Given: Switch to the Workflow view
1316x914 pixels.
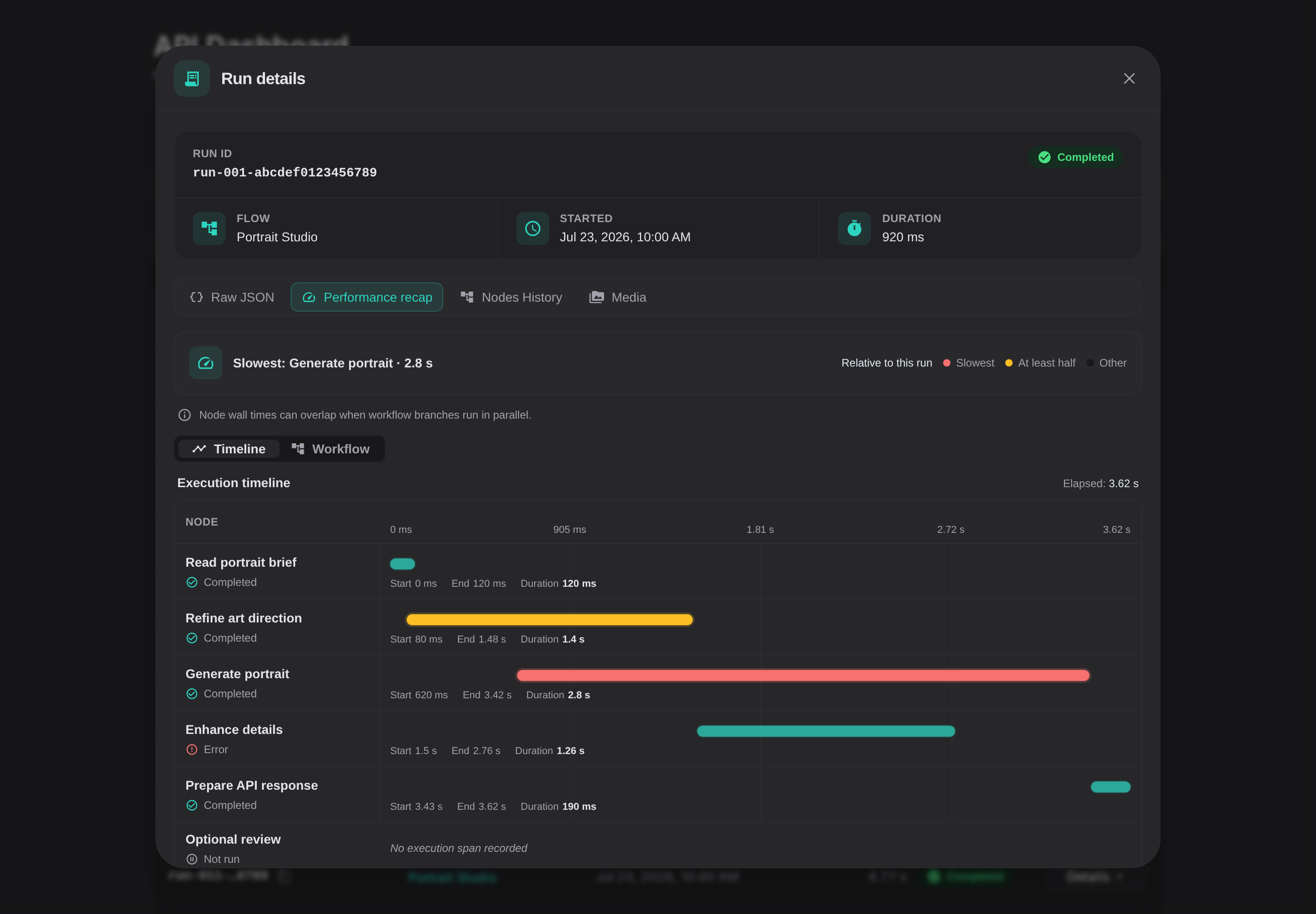Looking at the screenshot, I should pos(330,449).
